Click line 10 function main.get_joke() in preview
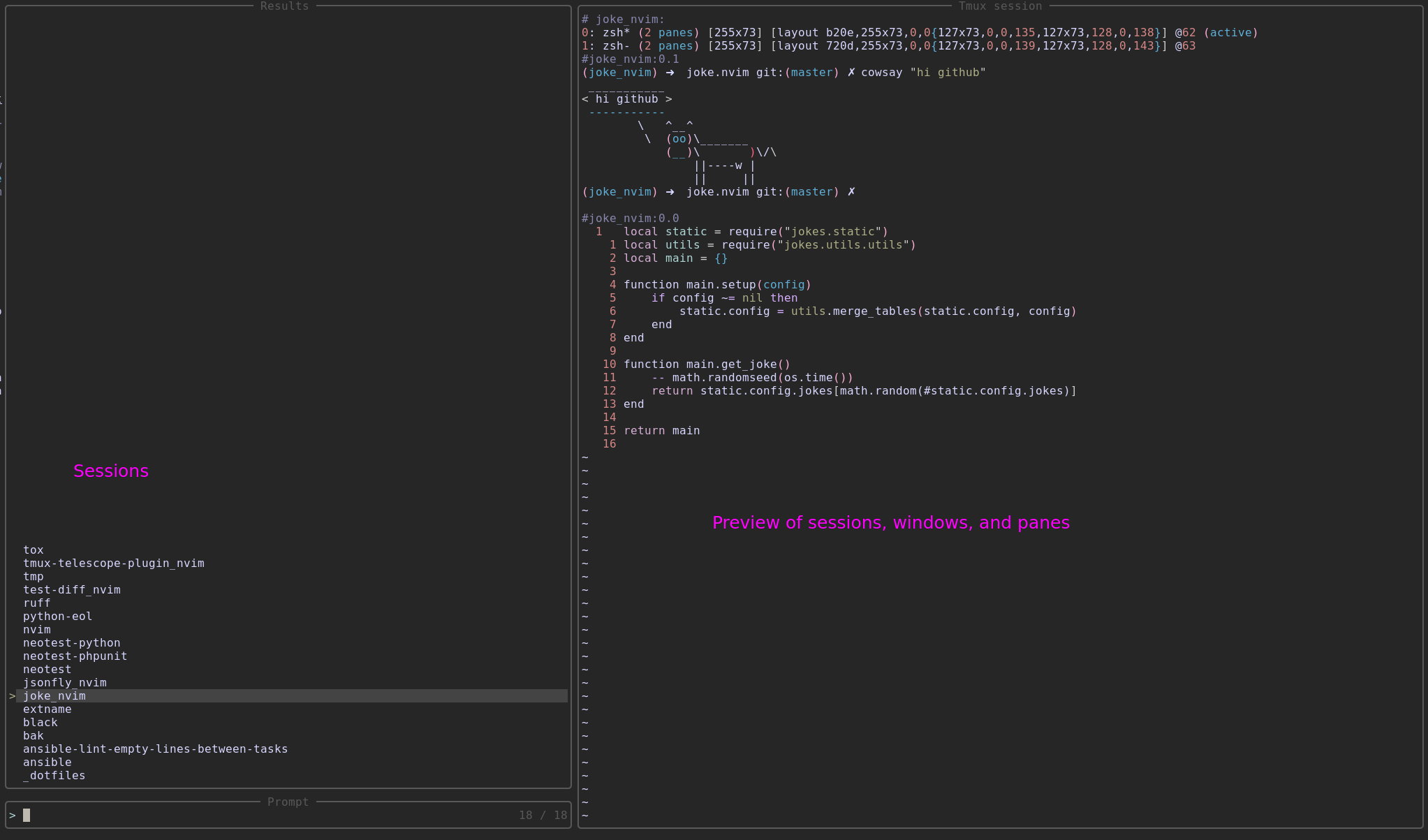The height and width of the screenshot is (840, 1428). (x=706, y=364)
